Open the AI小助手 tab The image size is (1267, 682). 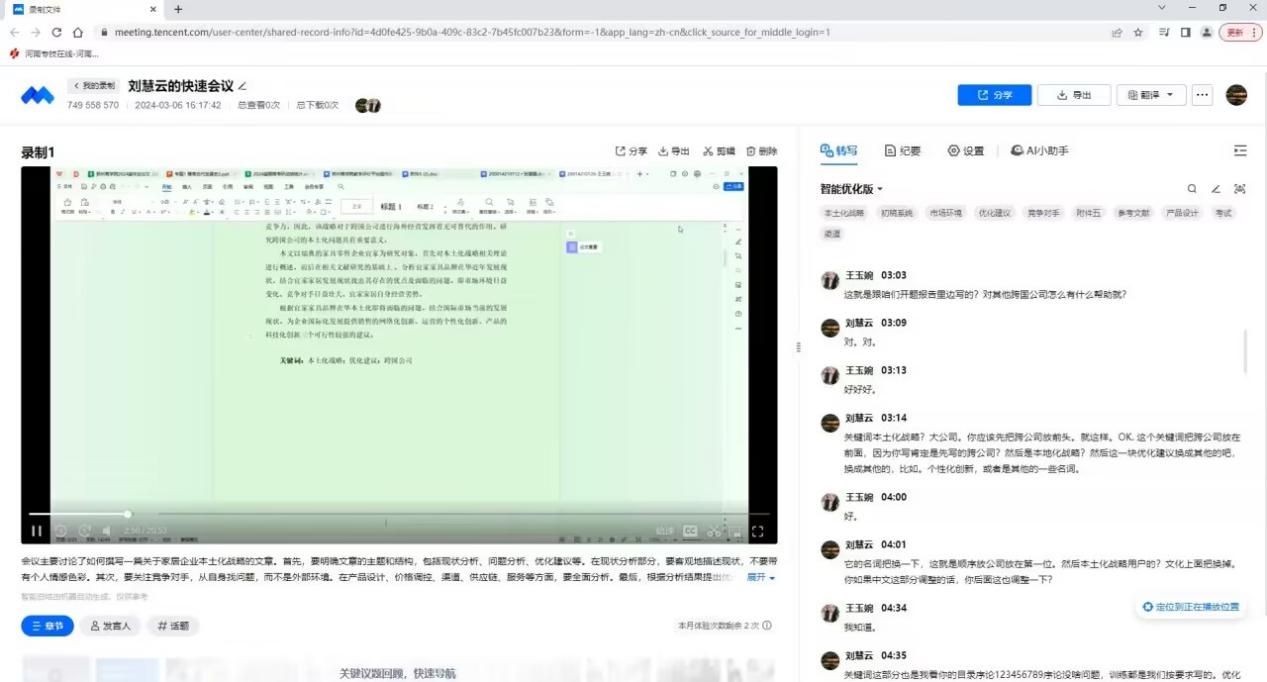pos(1039,151)
